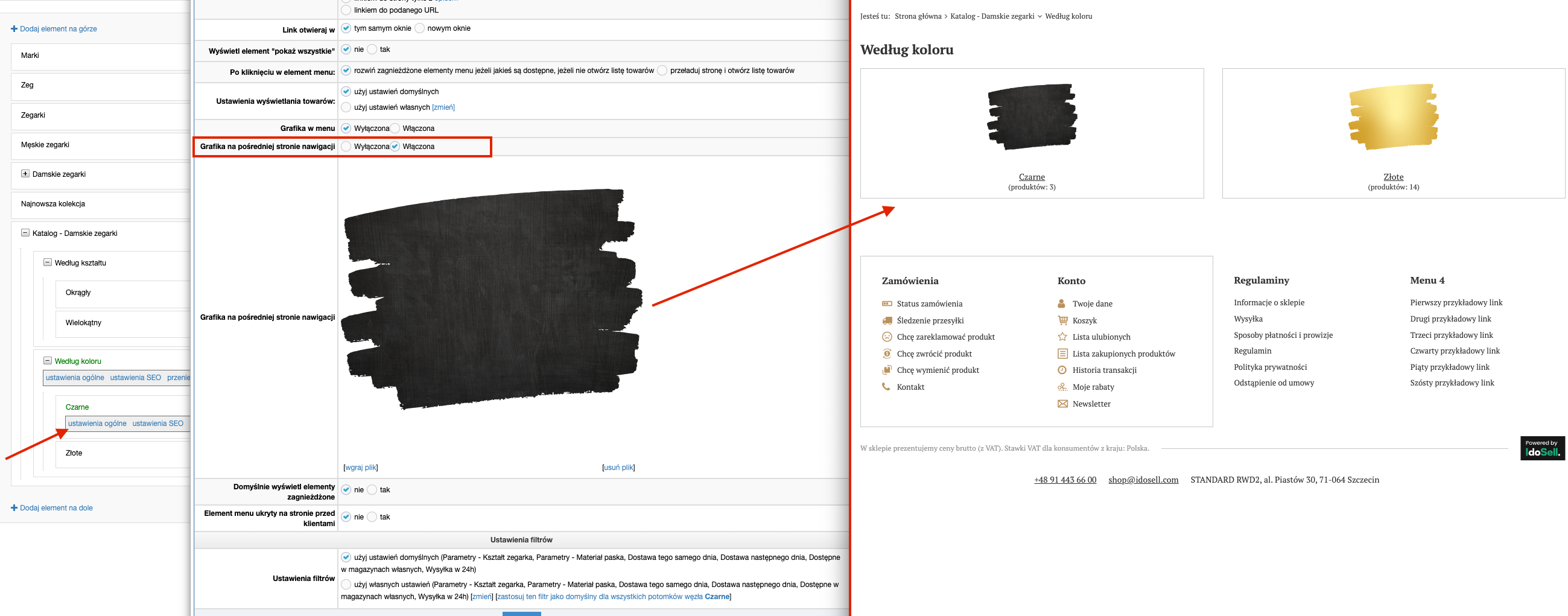Click the Chcę wymienić produkt icon

click(887, 370)
